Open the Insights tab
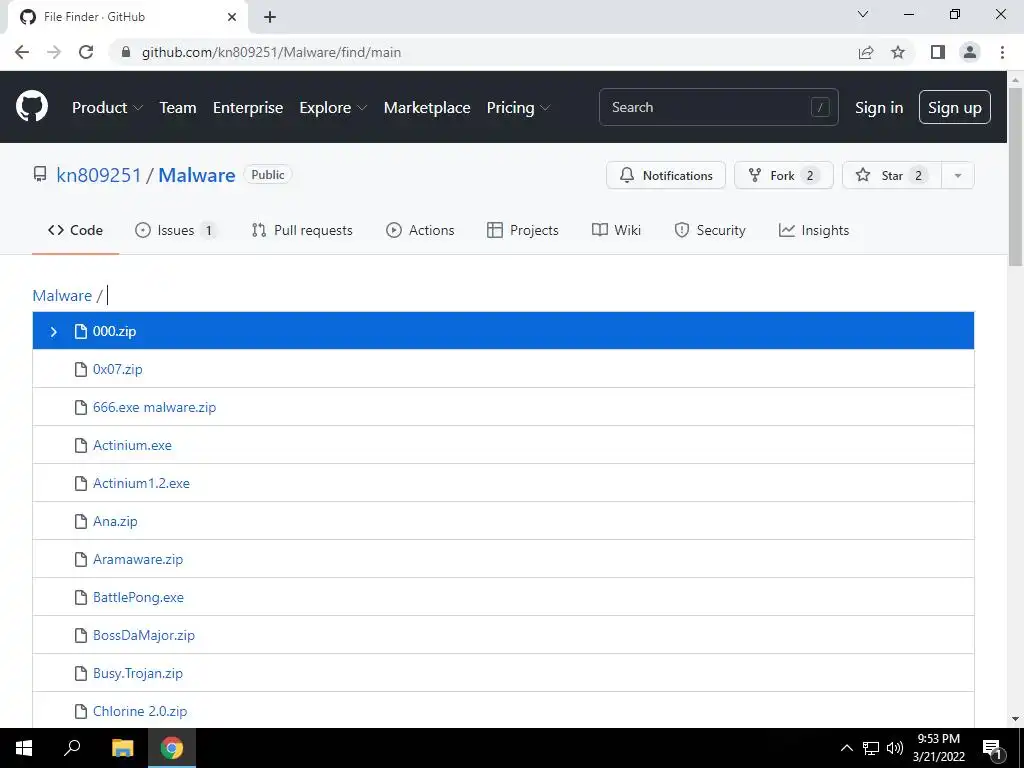 click(x=814, y=230)
